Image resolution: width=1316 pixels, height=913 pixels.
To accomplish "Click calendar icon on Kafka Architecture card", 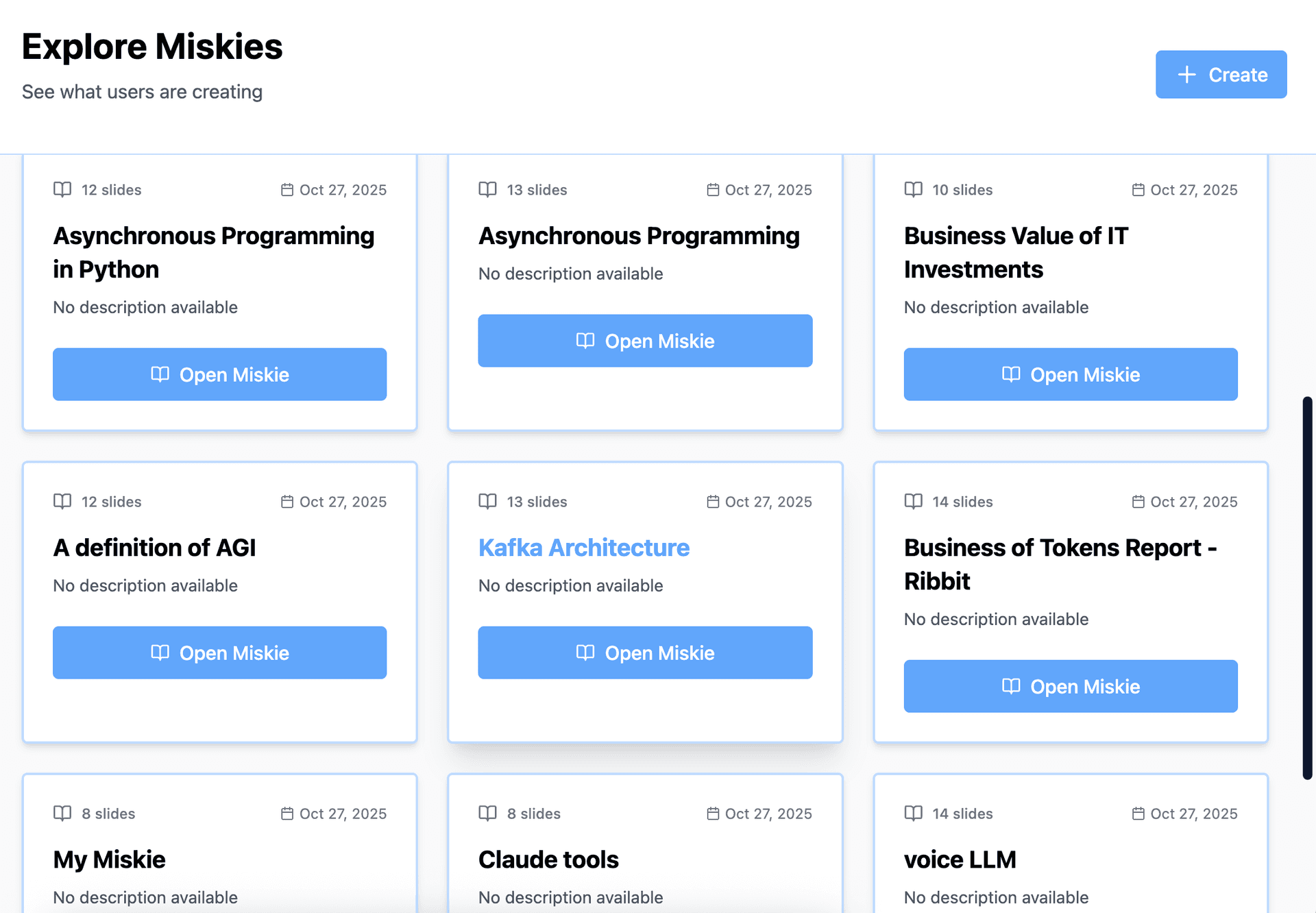I will coord(713,502).
